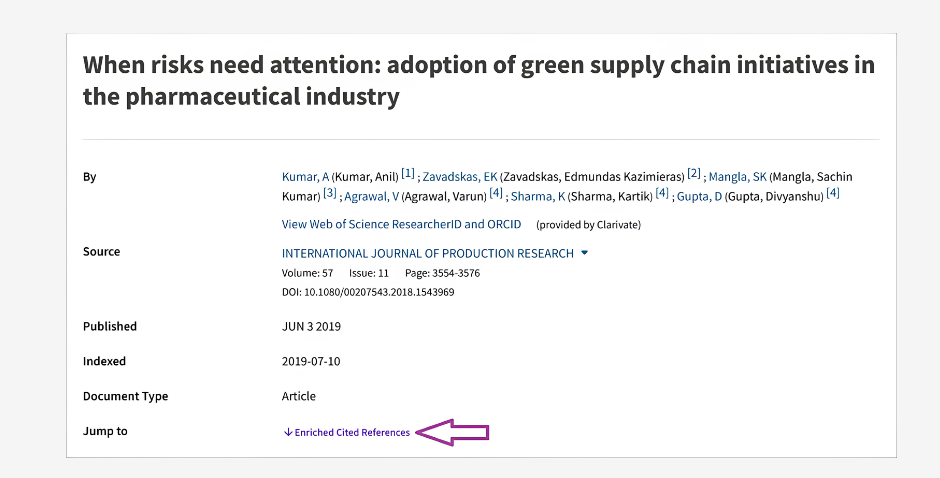Click the article title heading
The height and width of the screenshot is (478, 940).
pyautogui.click(x=478, y=80)
